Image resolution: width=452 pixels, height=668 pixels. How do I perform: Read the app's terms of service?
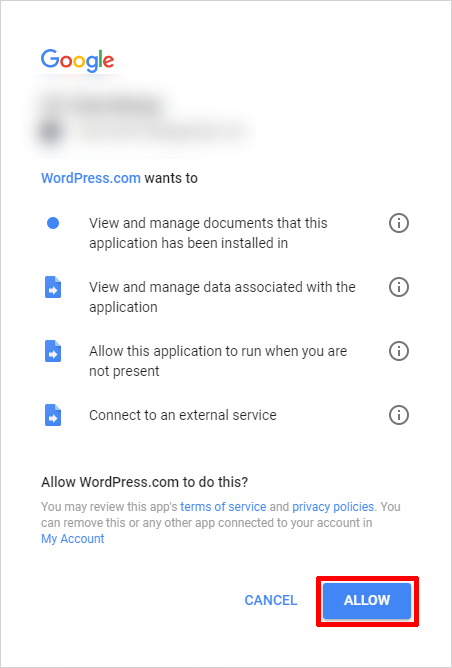(223, 507)
